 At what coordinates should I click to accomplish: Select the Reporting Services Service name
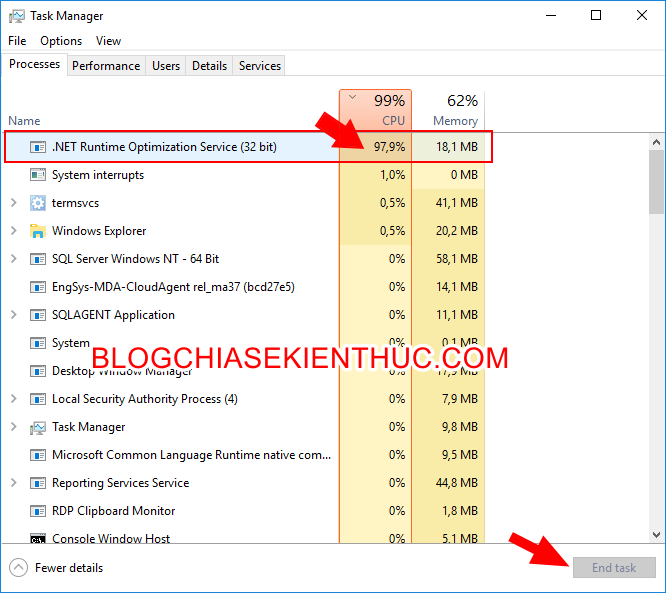tap(120, 483)
